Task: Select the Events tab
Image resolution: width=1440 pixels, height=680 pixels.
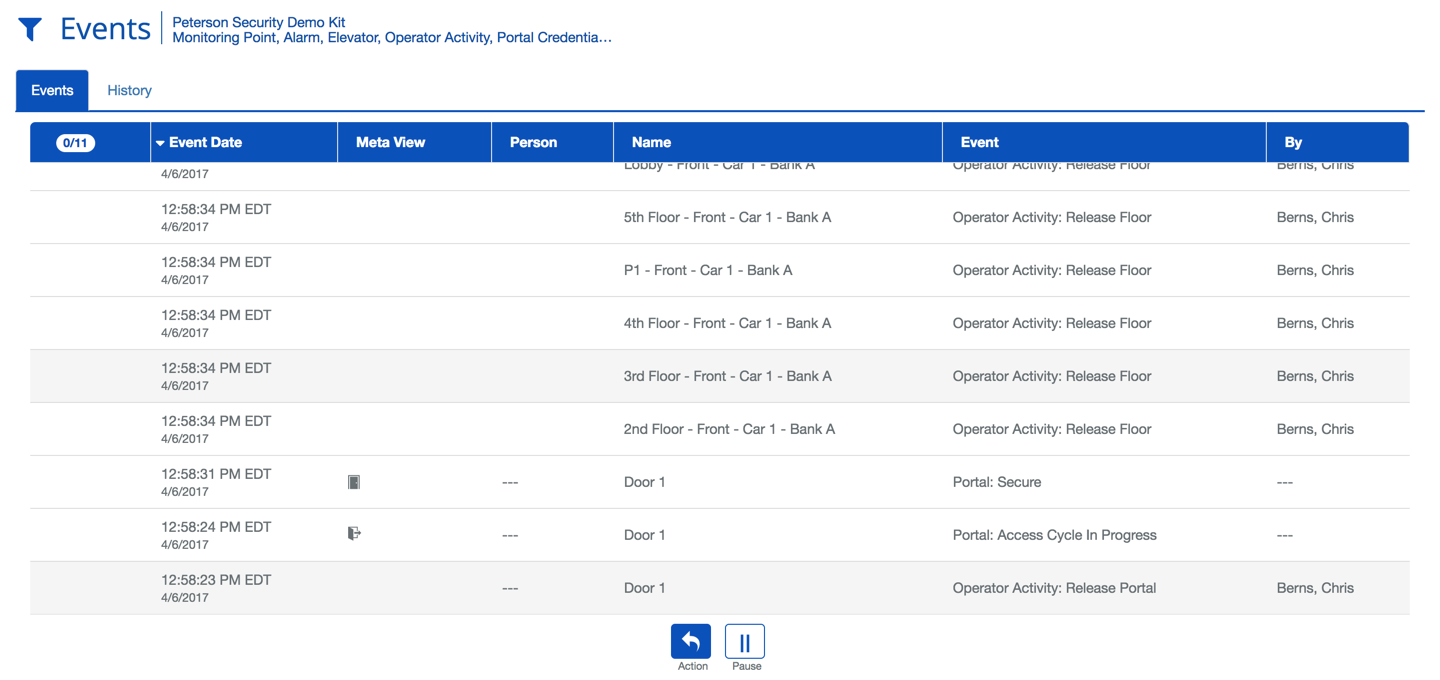Action: click(x=52, y=90)
